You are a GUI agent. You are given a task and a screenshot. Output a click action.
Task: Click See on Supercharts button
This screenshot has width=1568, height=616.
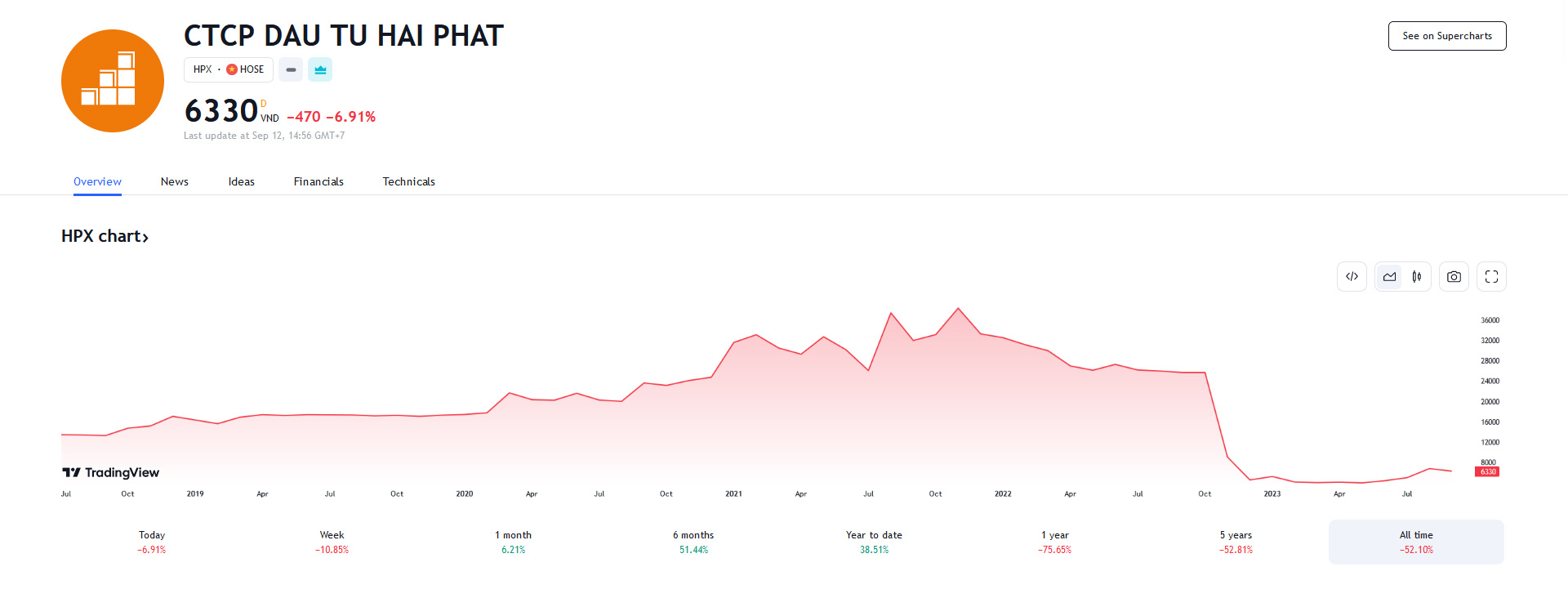click(x=1446, y=36)
